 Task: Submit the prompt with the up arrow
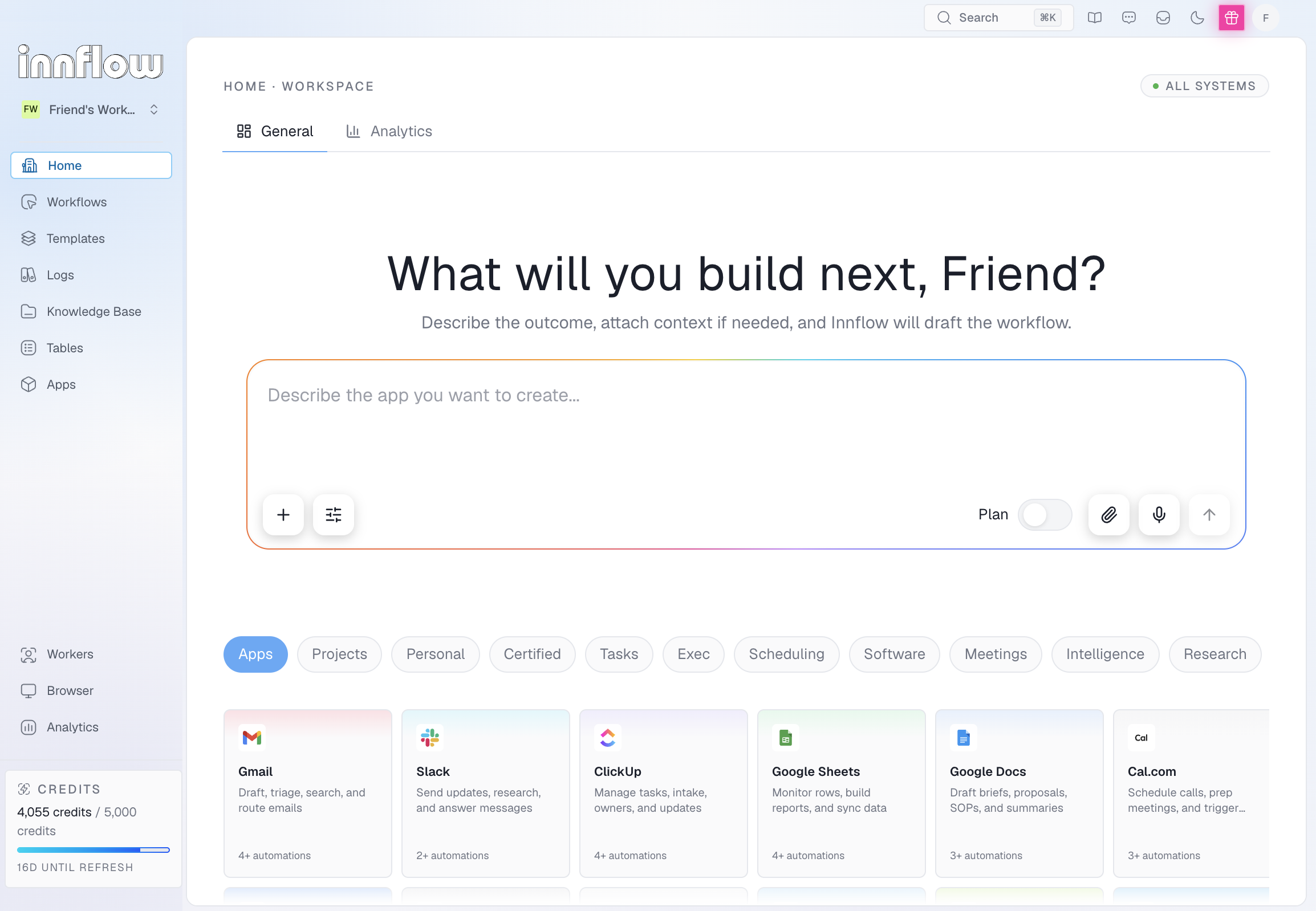(x=1209, y=515)
